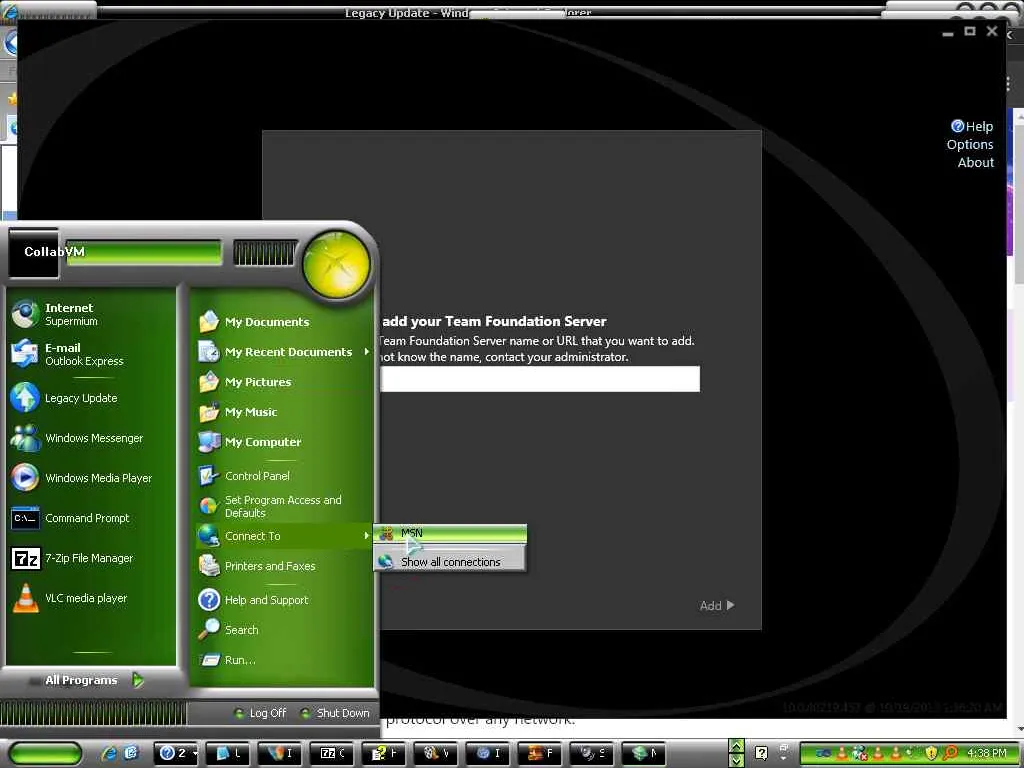Click Add in Team Foundation Server dialog

point(716,605)
